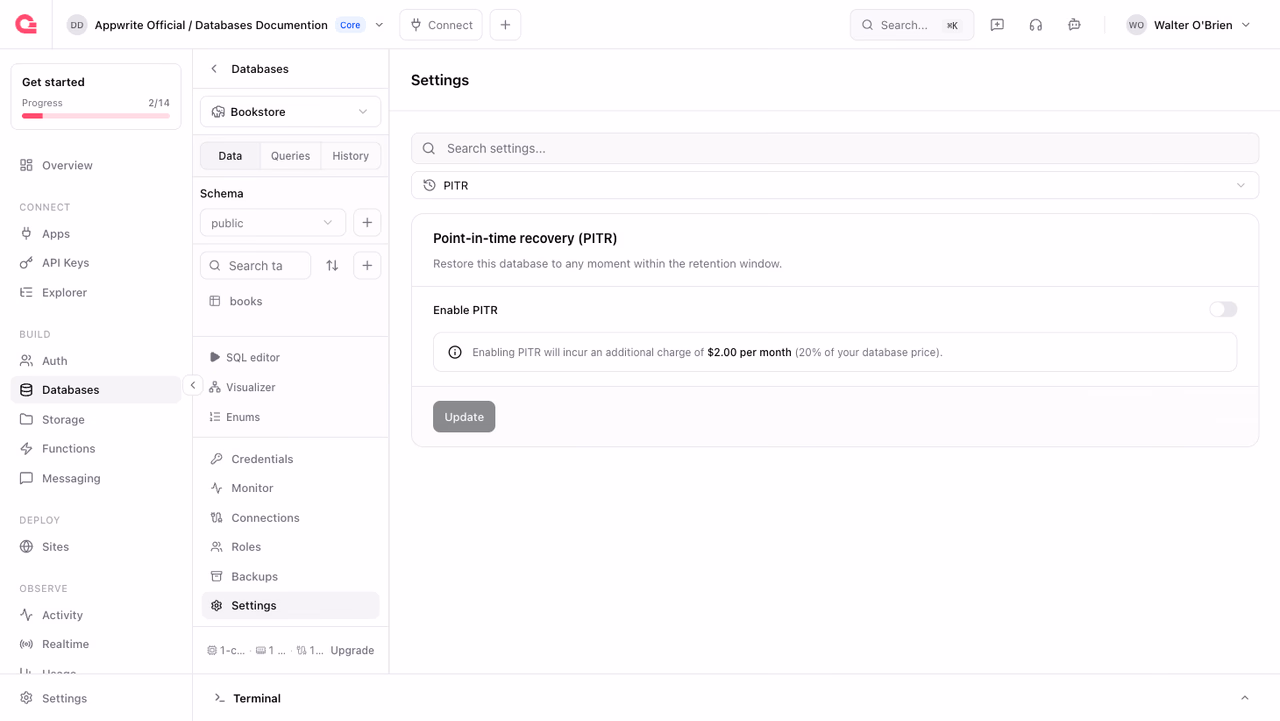The height and width of the screenshot is (721, 1280).
Task: Click the sort tables icon
Action: click(x=332, y=266)
